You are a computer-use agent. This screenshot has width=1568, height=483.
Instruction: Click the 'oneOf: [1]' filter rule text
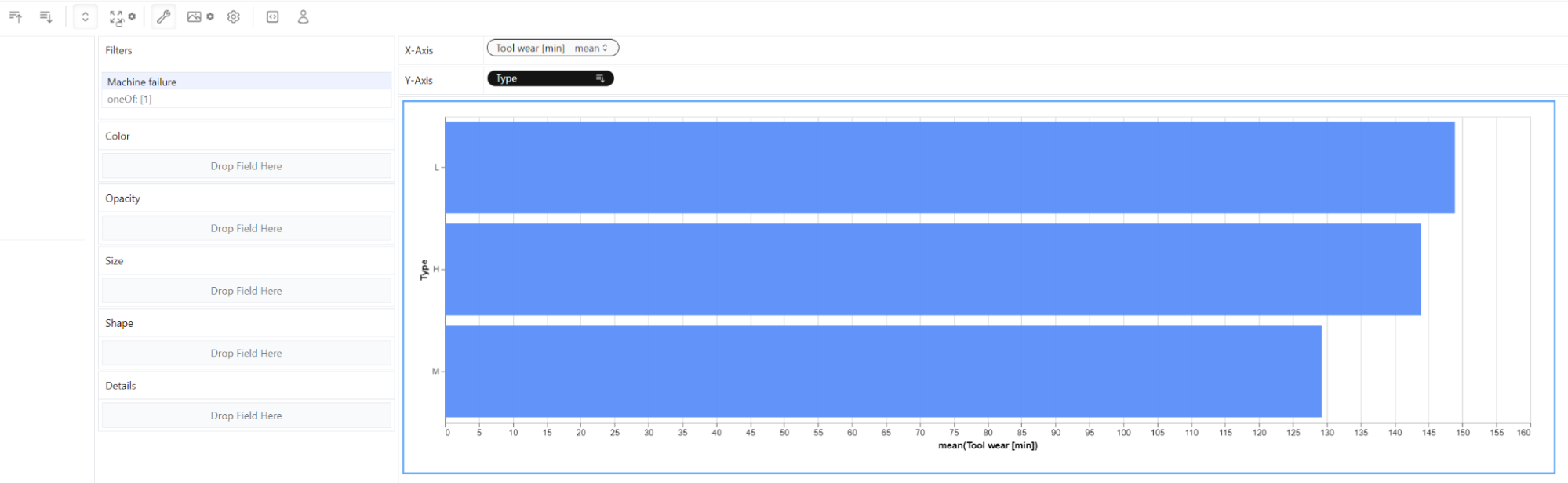129,99
